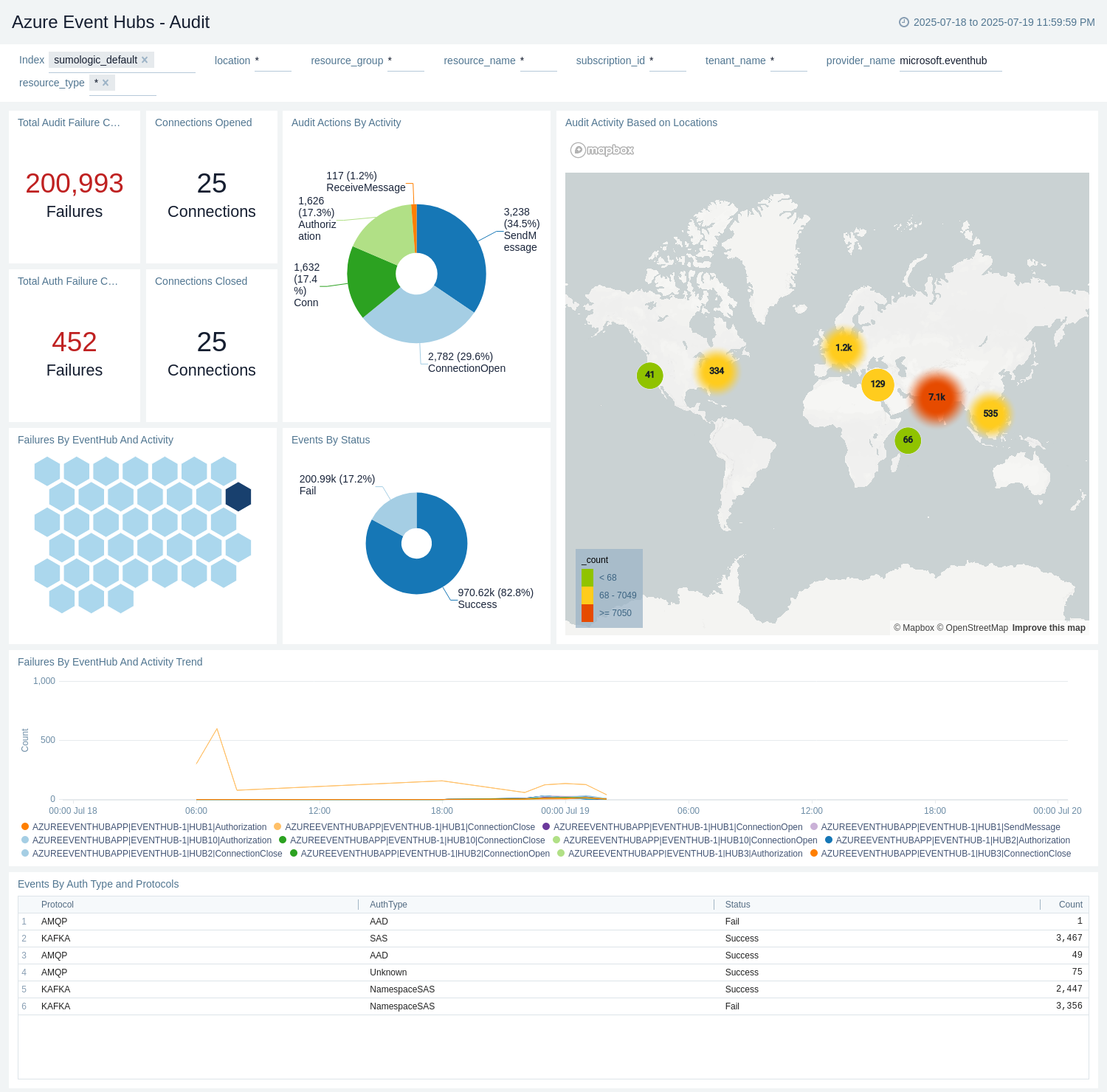Open the Mapbox attribution link
Viewport: 1107px width, 1092px height.
[914, 628]
